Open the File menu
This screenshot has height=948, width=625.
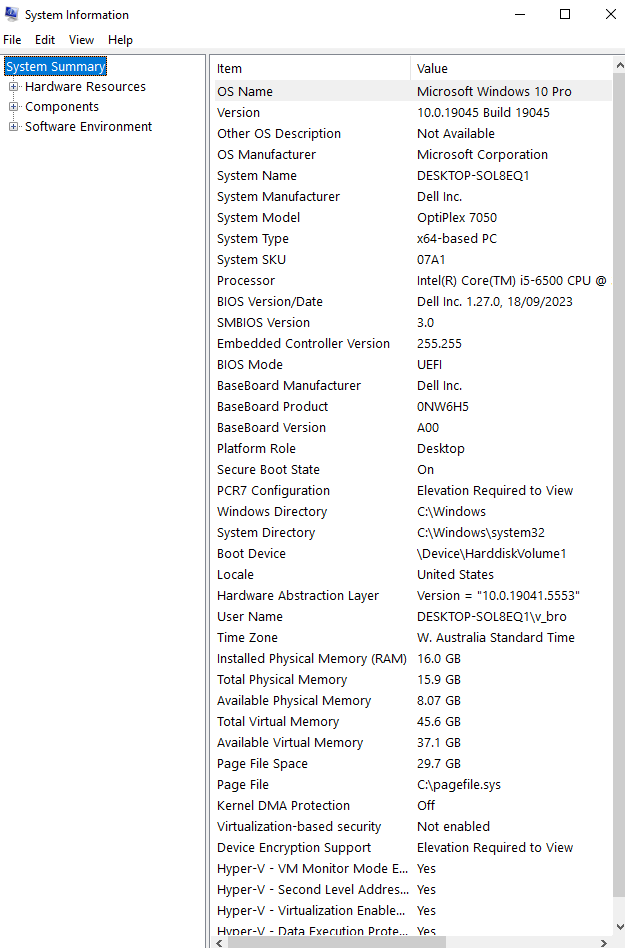point(12,40)
